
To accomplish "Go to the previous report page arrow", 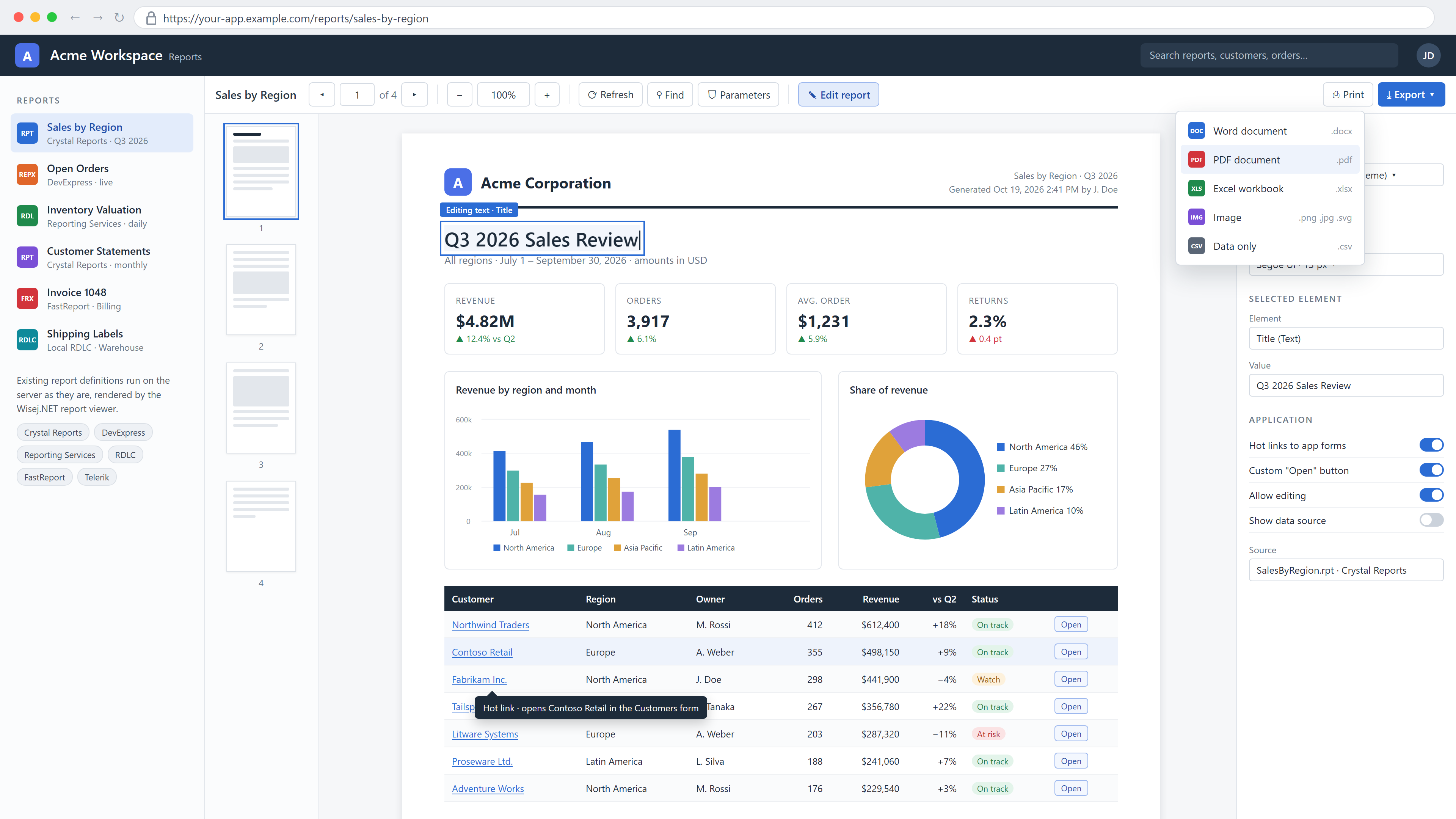I will (x=322, y=94).
